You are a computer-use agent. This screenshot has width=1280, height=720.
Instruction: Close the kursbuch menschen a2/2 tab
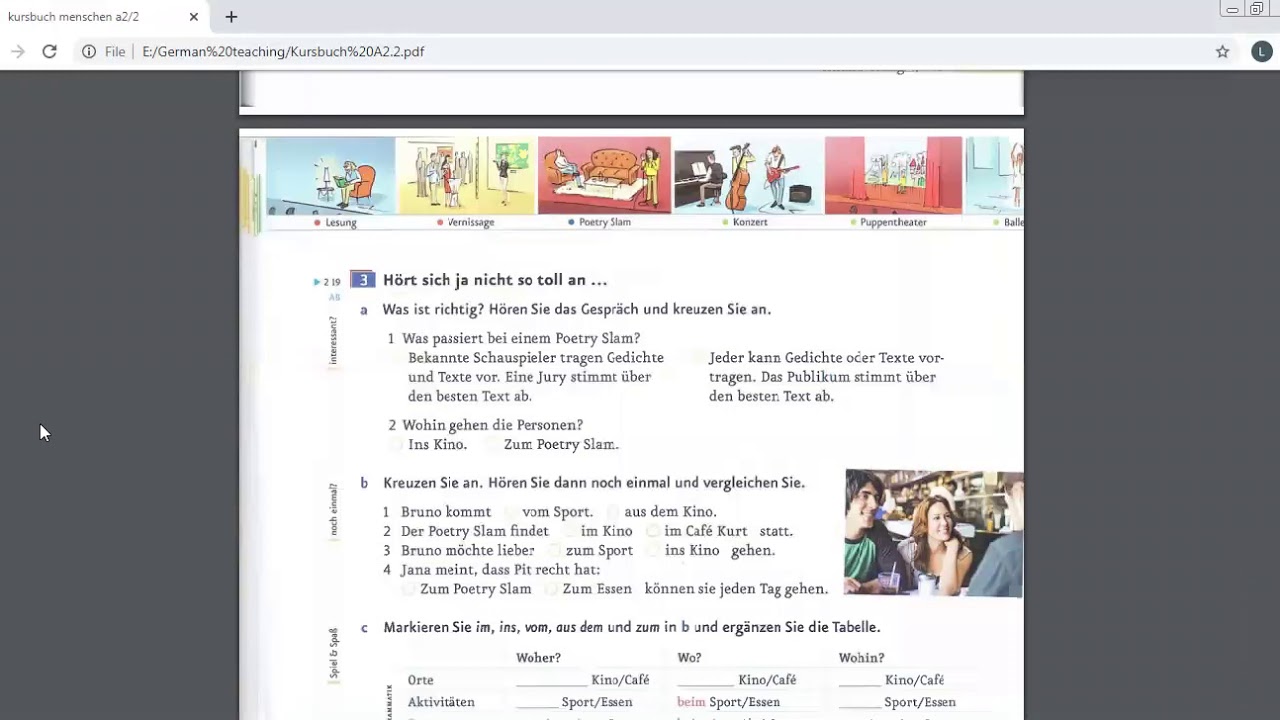[194, 17]
